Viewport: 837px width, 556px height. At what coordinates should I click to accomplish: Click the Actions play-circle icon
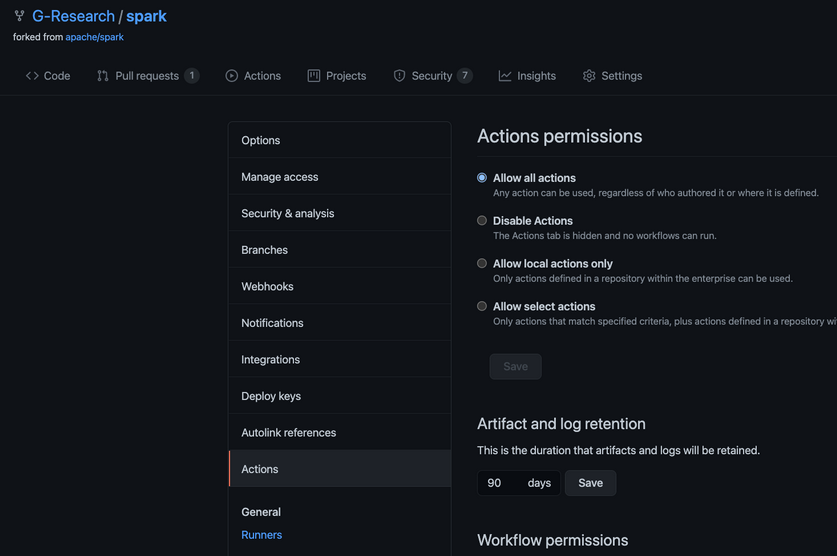[x=232, y=76]
